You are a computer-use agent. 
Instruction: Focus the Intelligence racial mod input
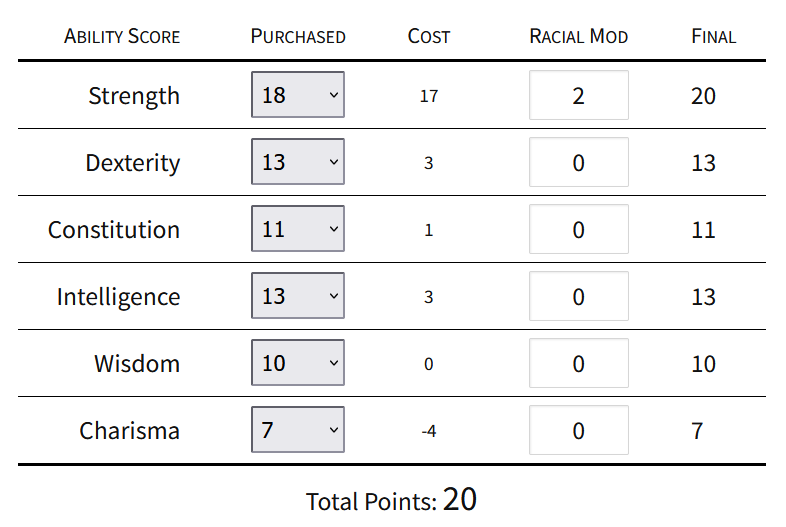click(578, 297)
